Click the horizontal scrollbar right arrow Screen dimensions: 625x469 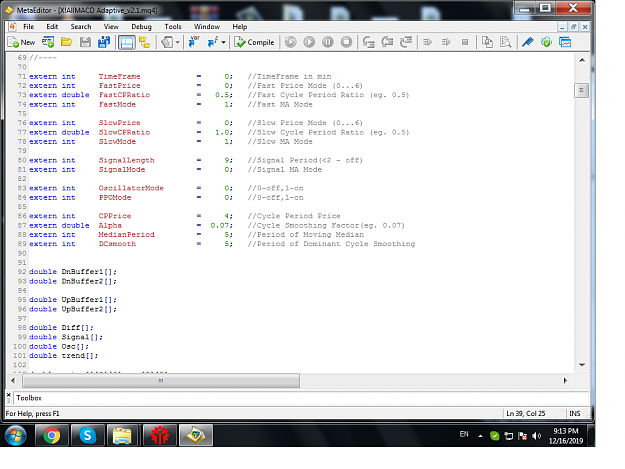point(565,381)
